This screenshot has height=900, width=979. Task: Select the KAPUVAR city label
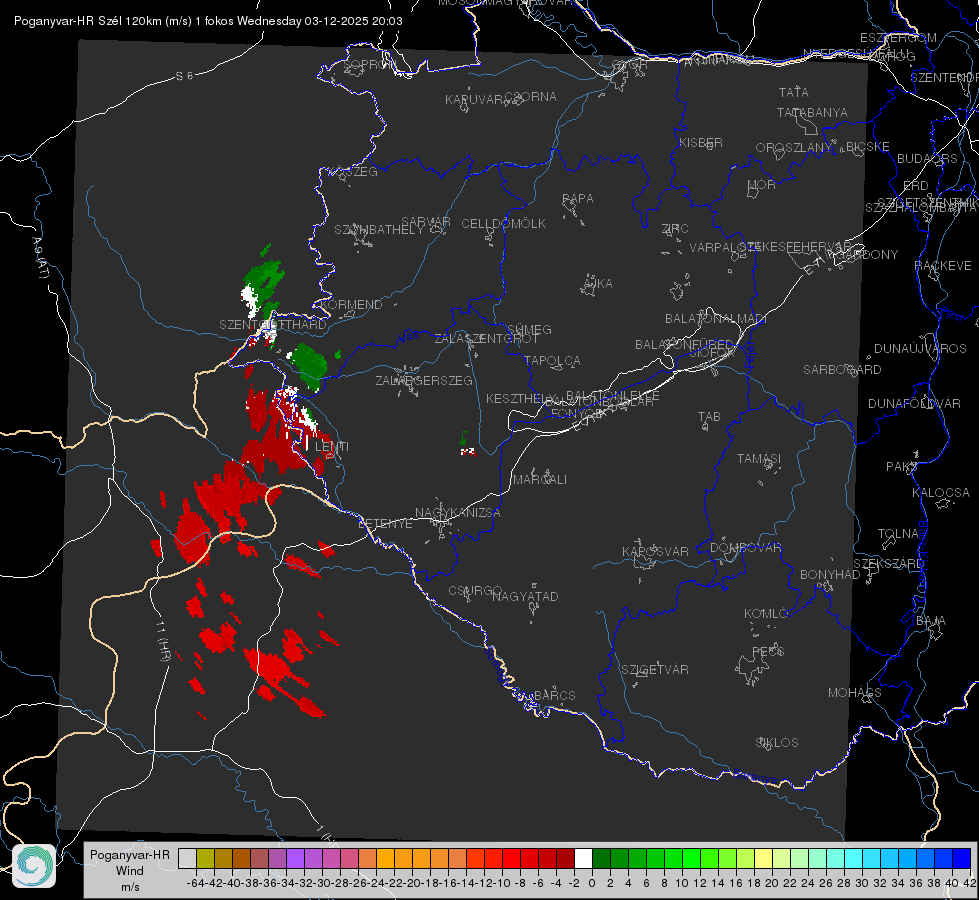click(x=475, y=99)
